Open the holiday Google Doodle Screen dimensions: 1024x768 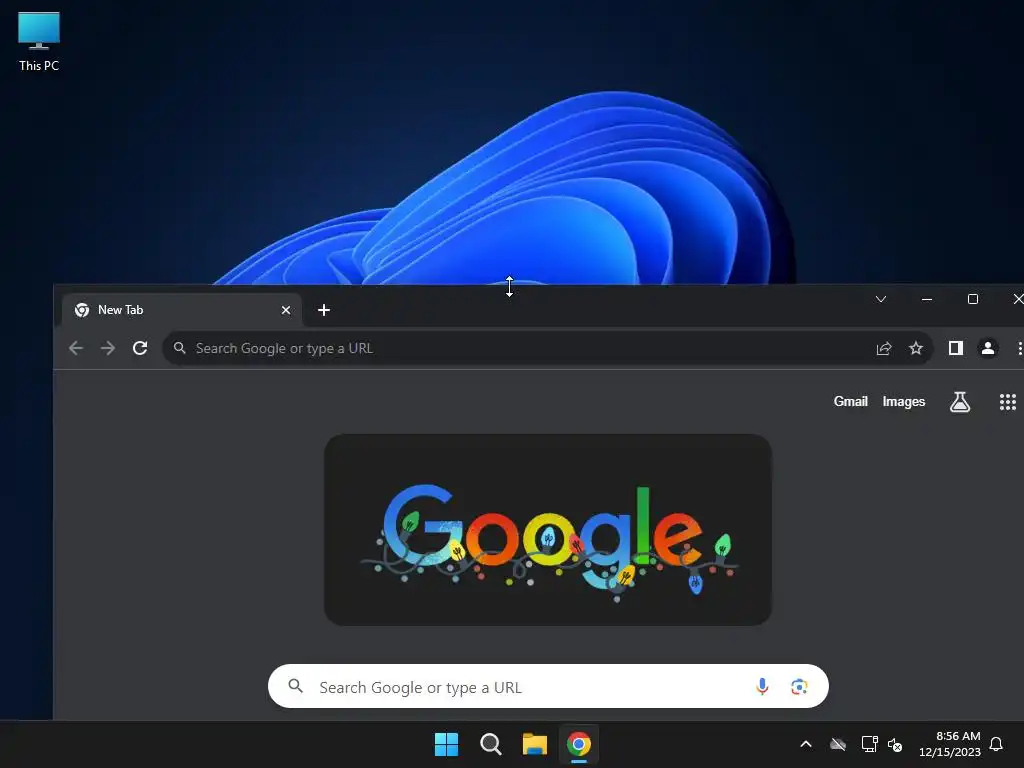[x=548, y=530]
